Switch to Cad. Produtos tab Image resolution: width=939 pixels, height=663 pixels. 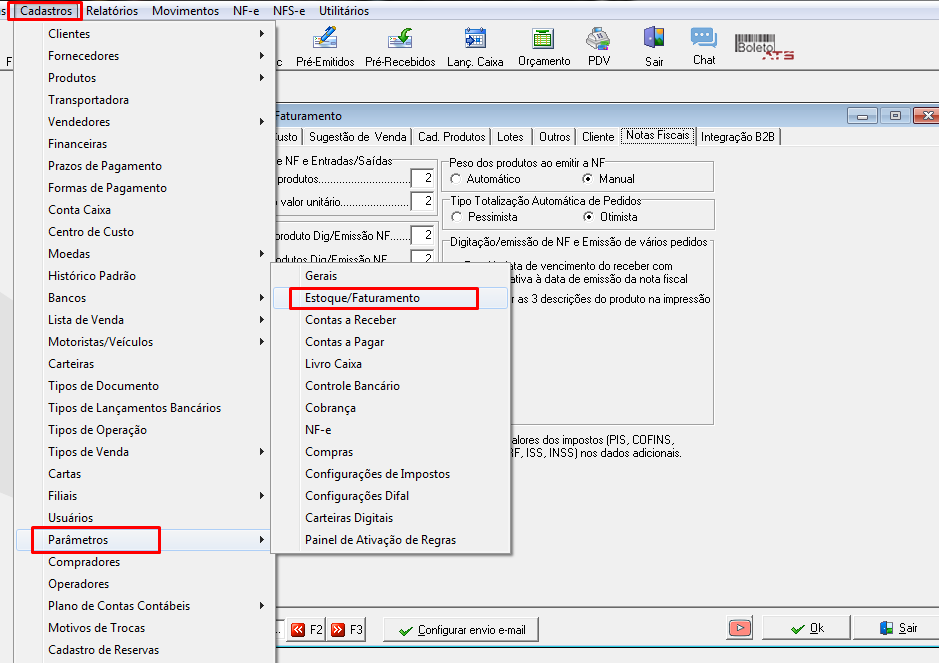click(452, 137)
